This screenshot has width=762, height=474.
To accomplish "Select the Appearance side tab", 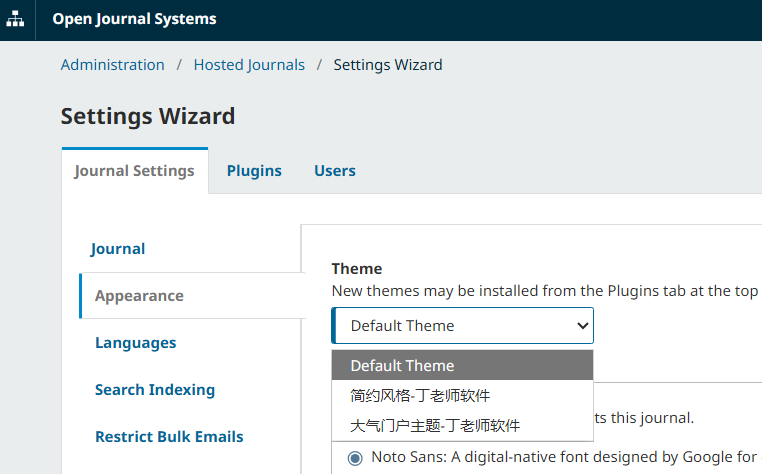I will 139,296.
